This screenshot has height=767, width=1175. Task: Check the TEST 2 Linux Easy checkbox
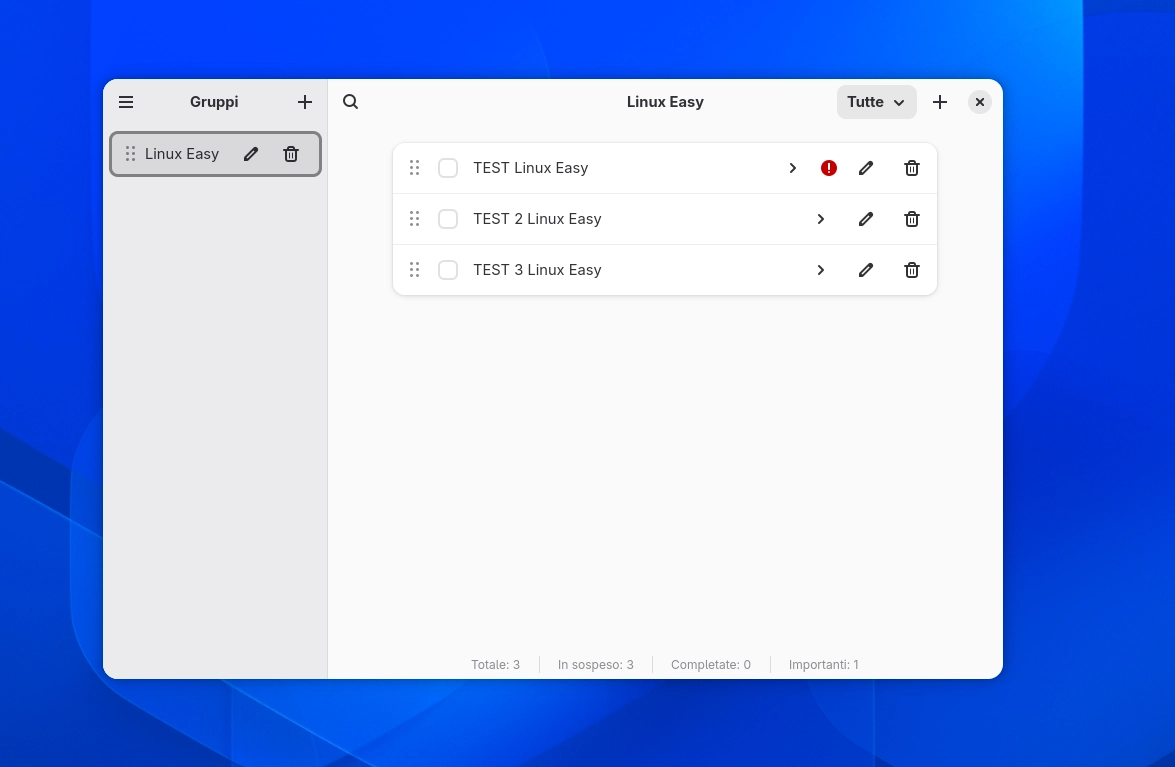coord(448,219)
